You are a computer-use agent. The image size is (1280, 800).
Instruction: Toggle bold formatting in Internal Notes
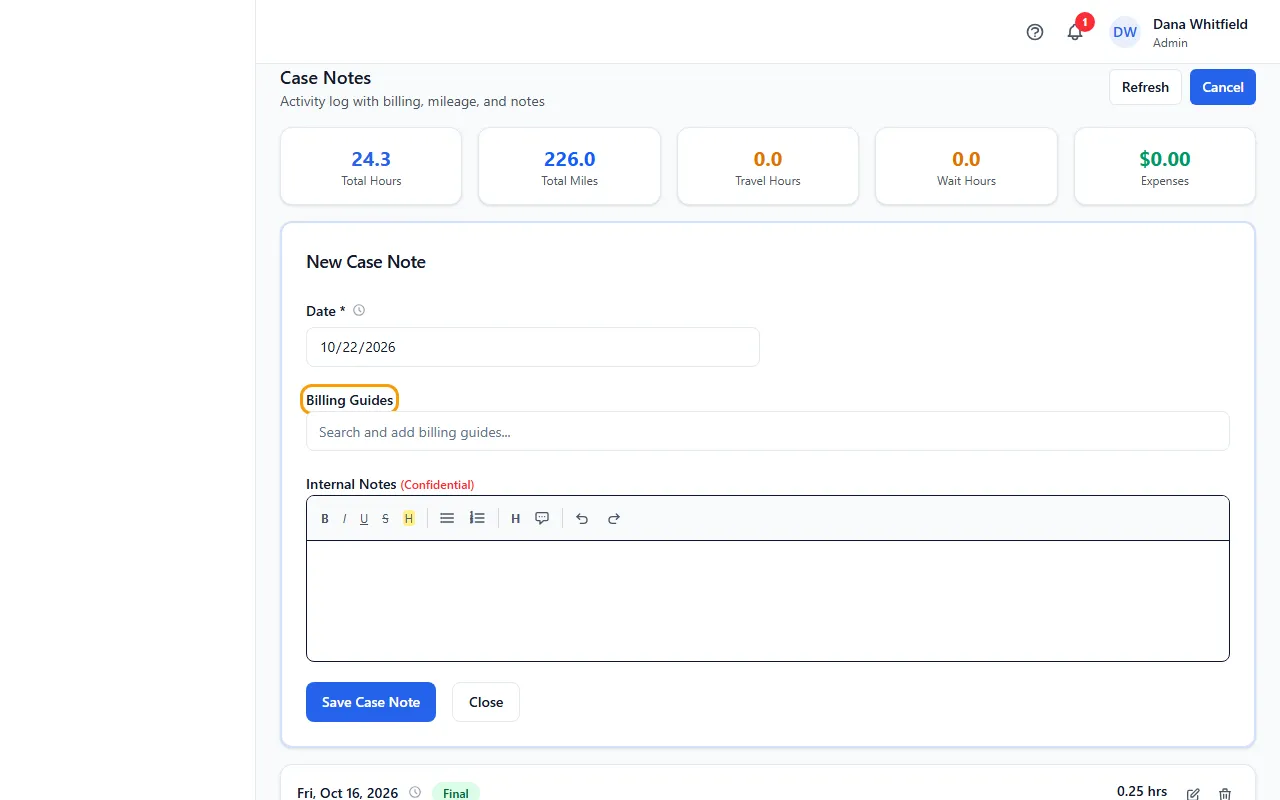[325, 518]
